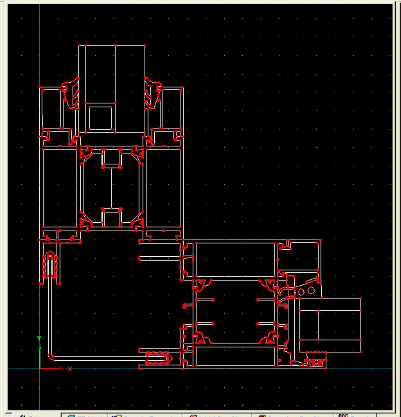Select the center vertical web of middle profile
401x417 pixels.
(111, 188)
